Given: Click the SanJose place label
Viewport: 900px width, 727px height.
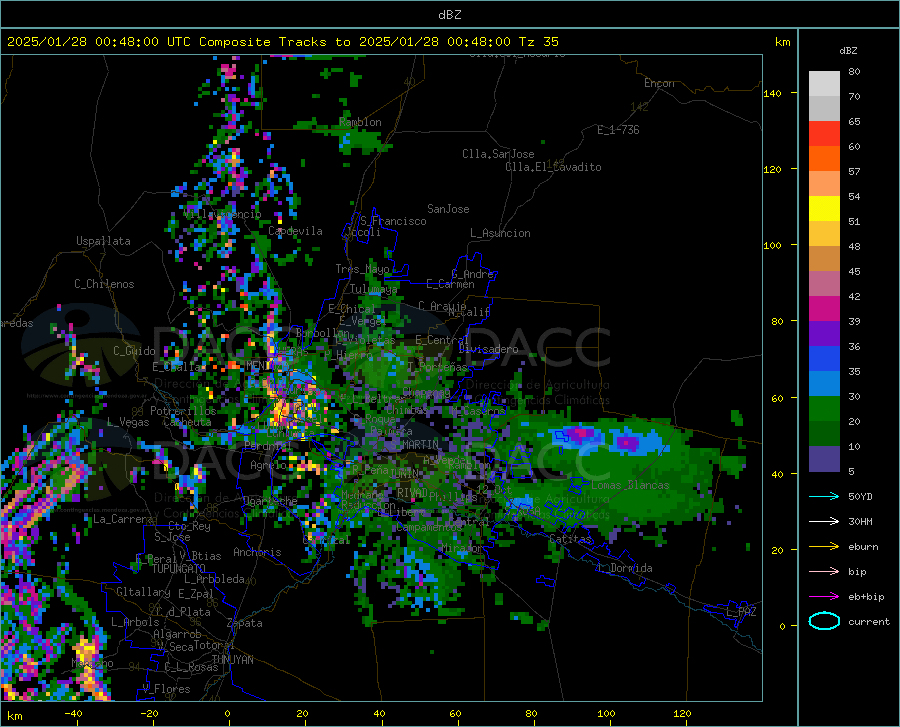Looking at the screenshot, I should point(448,209).
